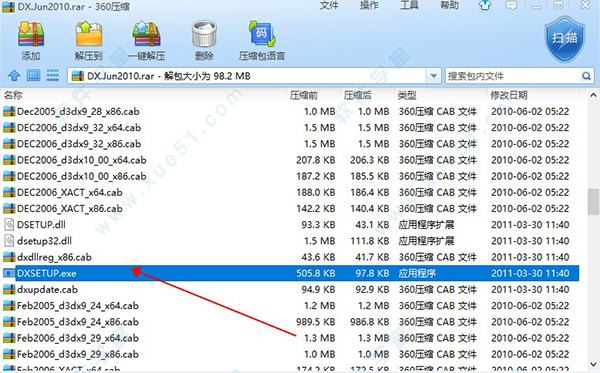Select DEC2006_d3dx9_32_x64.cab file

(x=79, y=127)
